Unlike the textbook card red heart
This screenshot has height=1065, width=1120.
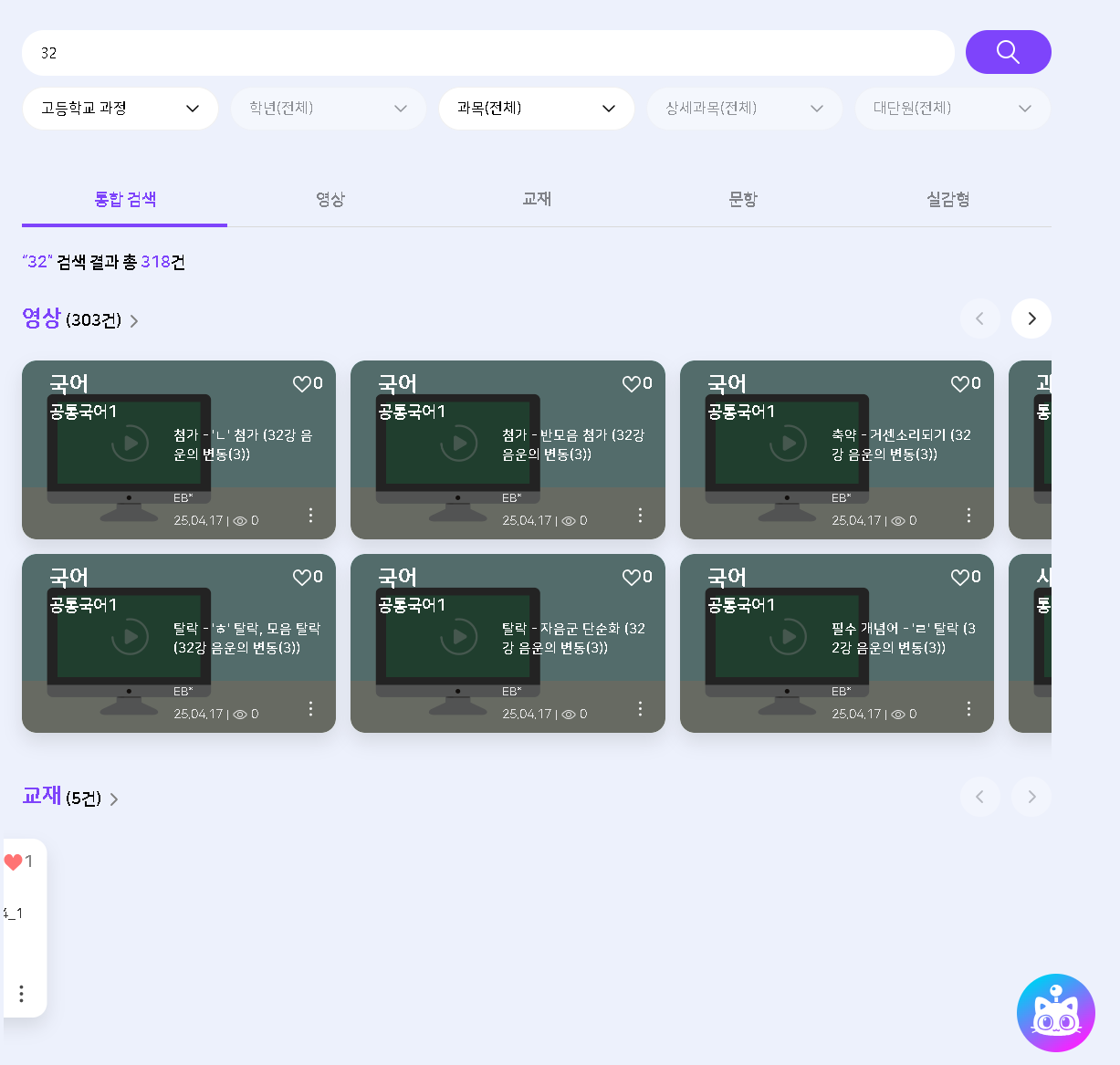13,862
